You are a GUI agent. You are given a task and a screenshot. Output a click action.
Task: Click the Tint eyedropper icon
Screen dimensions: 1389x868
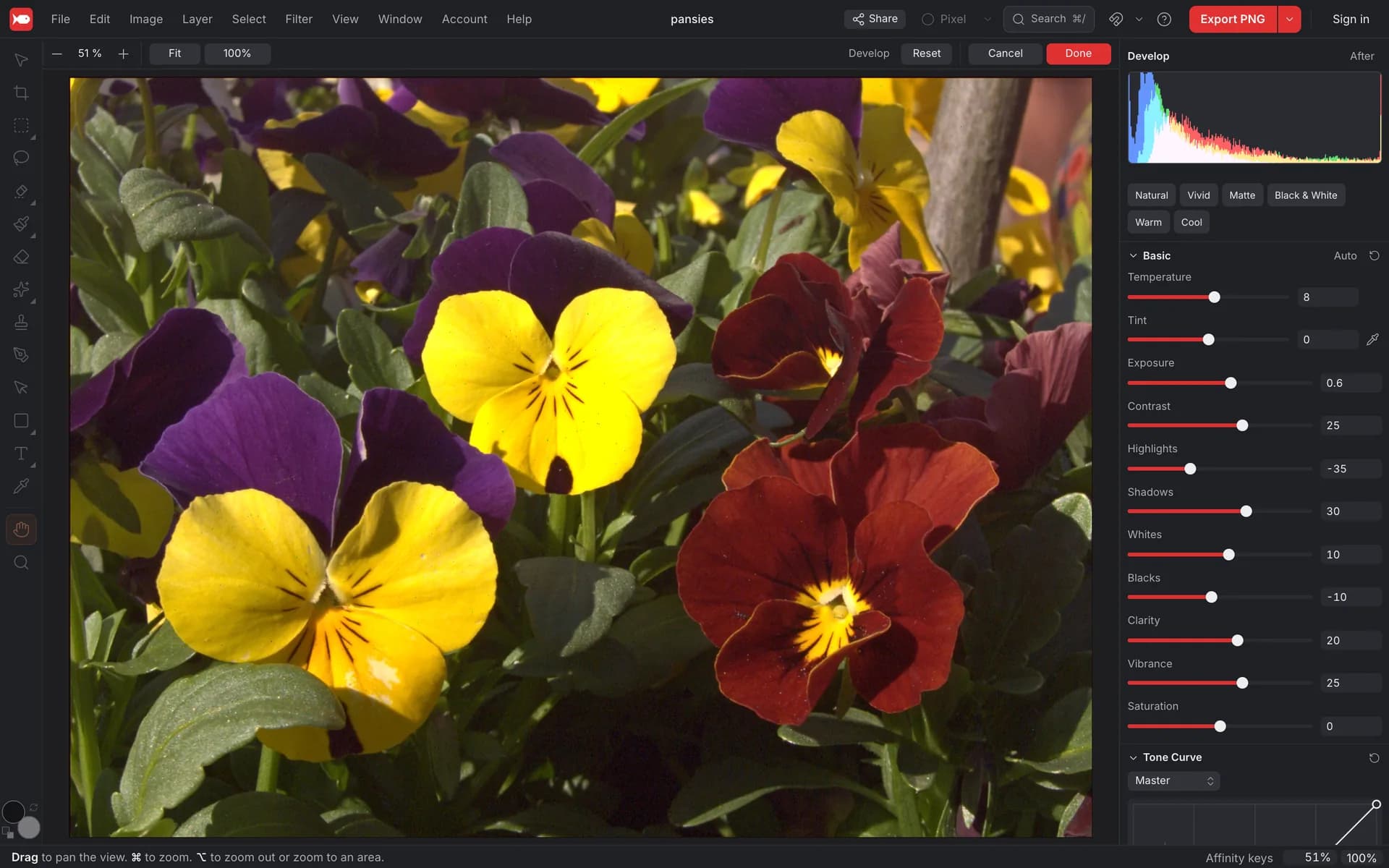[1372, 339]
